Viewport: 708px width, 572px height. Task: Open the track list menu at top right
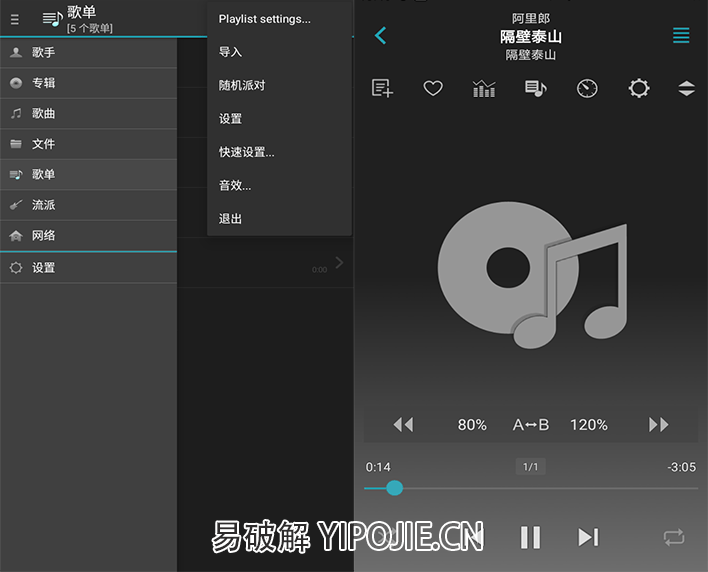click(681, 36)
